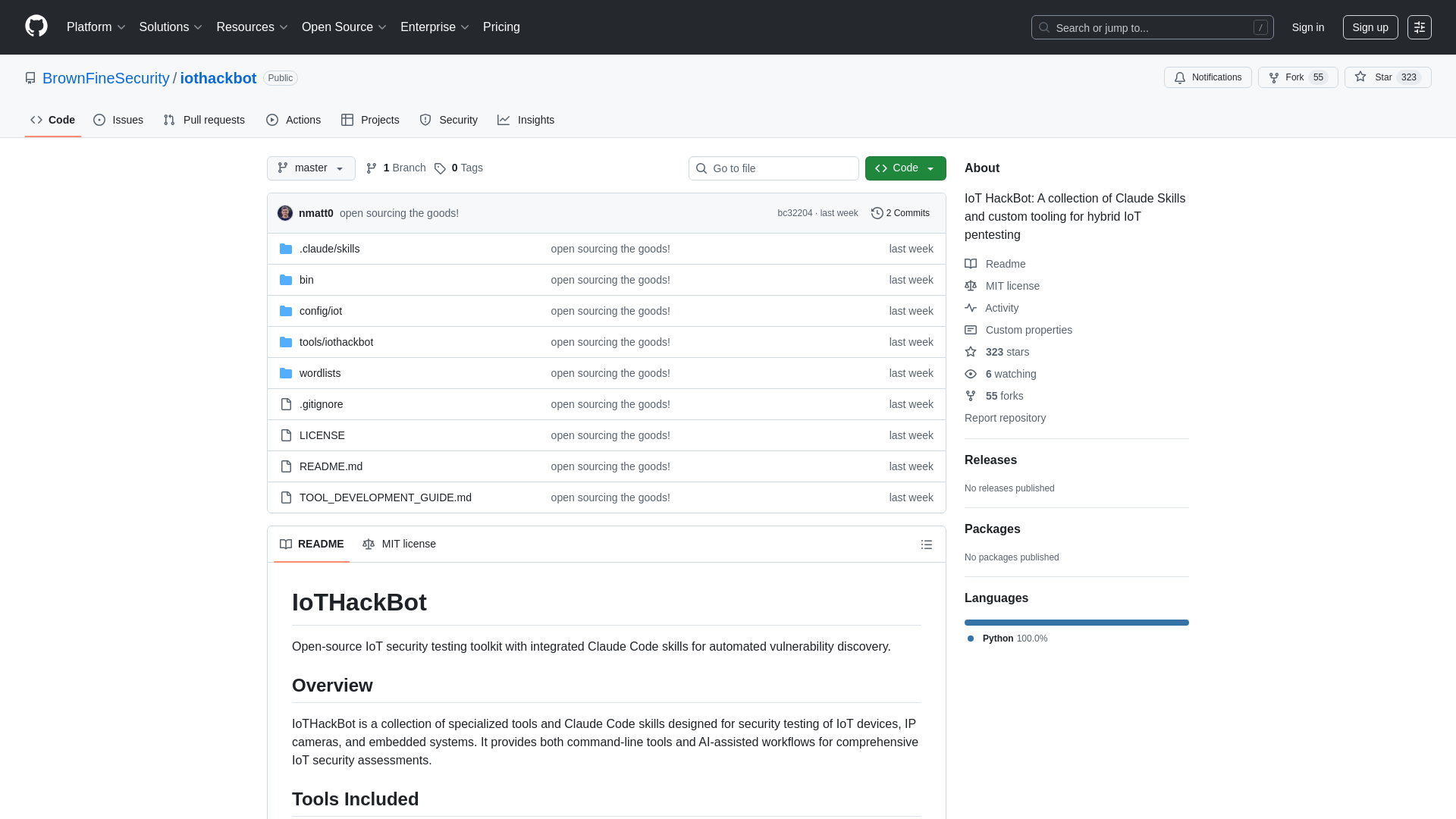Click nmatt0's avatar thumbnail
The width and height of the screenshot is (1456, 819).
click(x=284, y=213)
